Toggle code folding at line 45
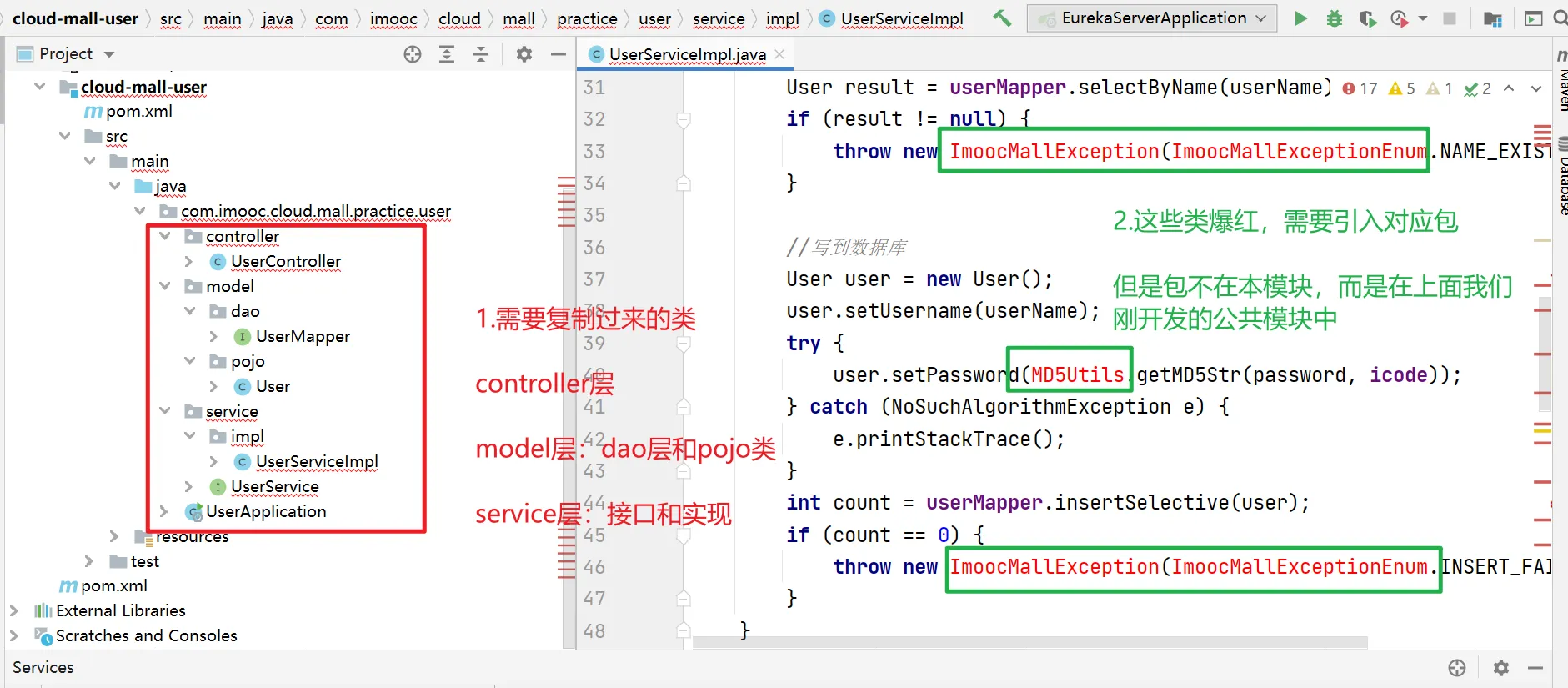1568x688 pixels. click(684, 535)
